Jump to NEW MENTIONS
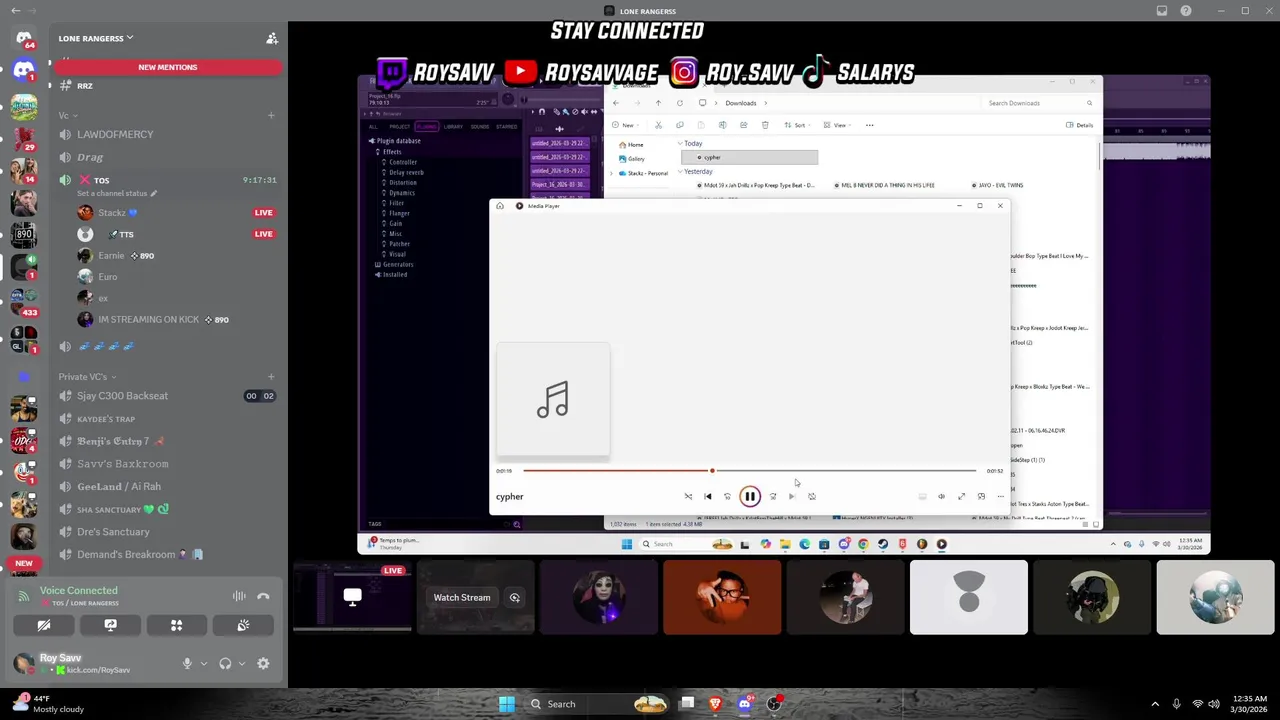Viewport: 1280px width, 720px height. (x=168, y=67)
